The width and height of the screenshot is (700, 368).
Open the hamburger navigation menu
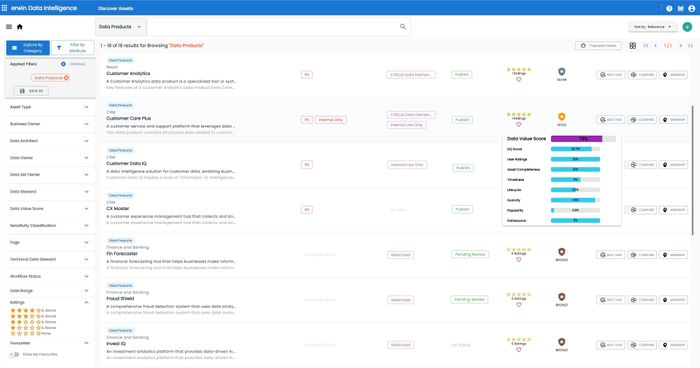tap(9, 27)
